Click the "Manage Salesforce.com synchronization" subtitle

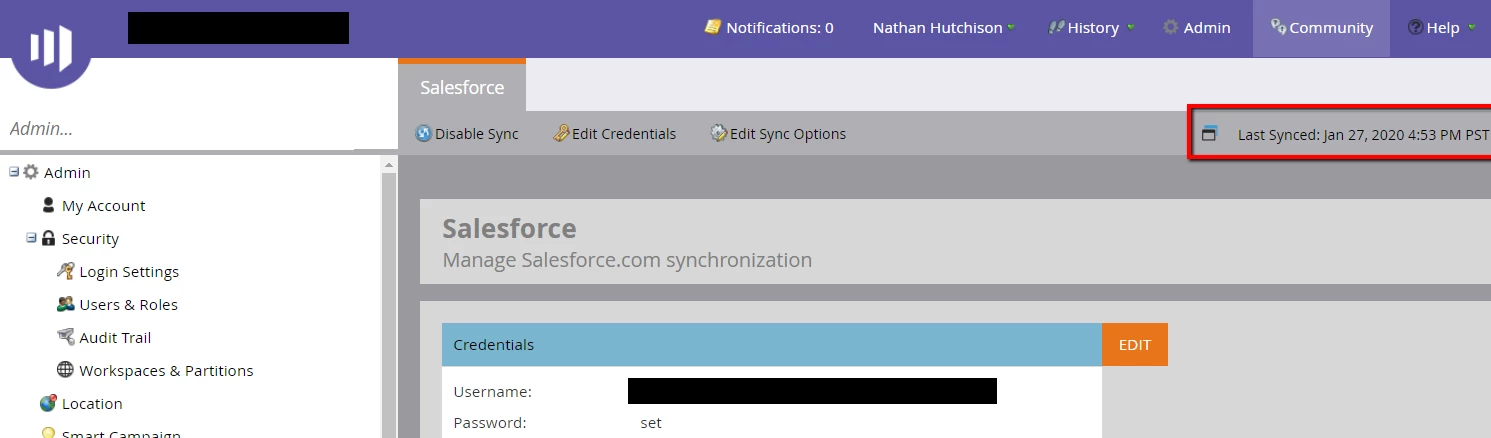627,260
